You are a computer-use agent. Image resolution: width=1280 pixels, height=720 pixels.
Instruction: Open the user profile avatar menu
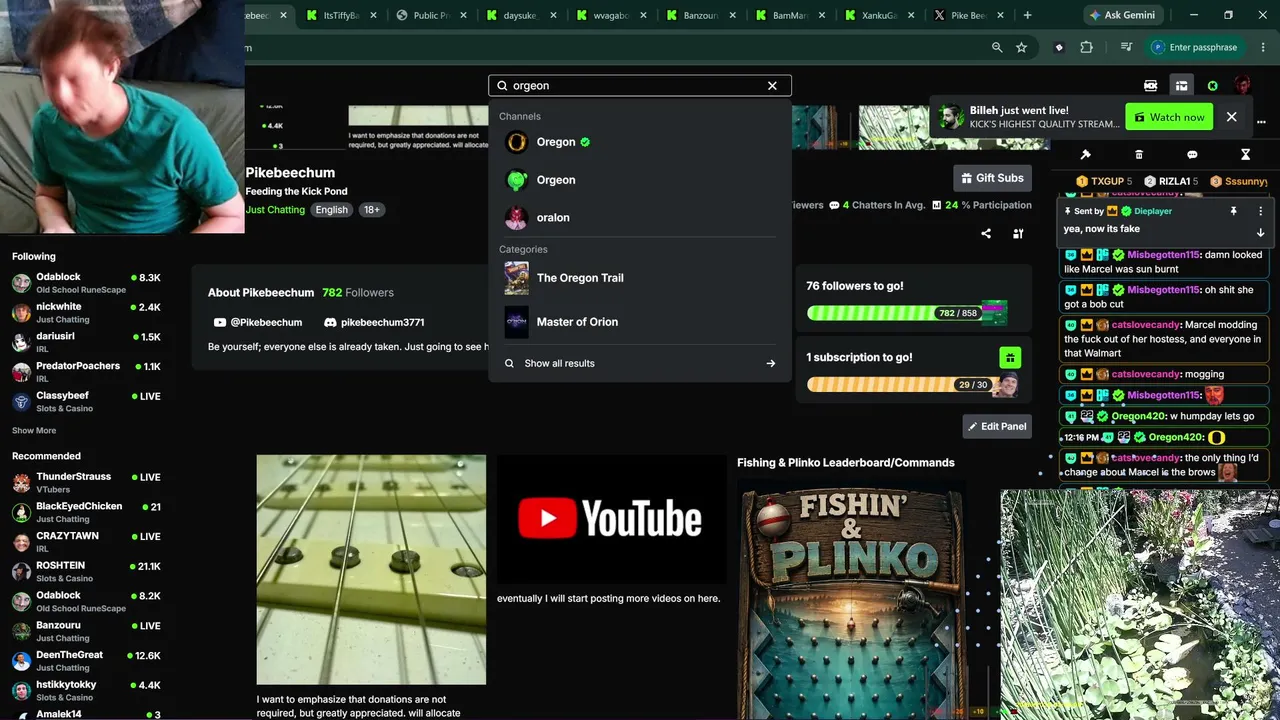1242,86
